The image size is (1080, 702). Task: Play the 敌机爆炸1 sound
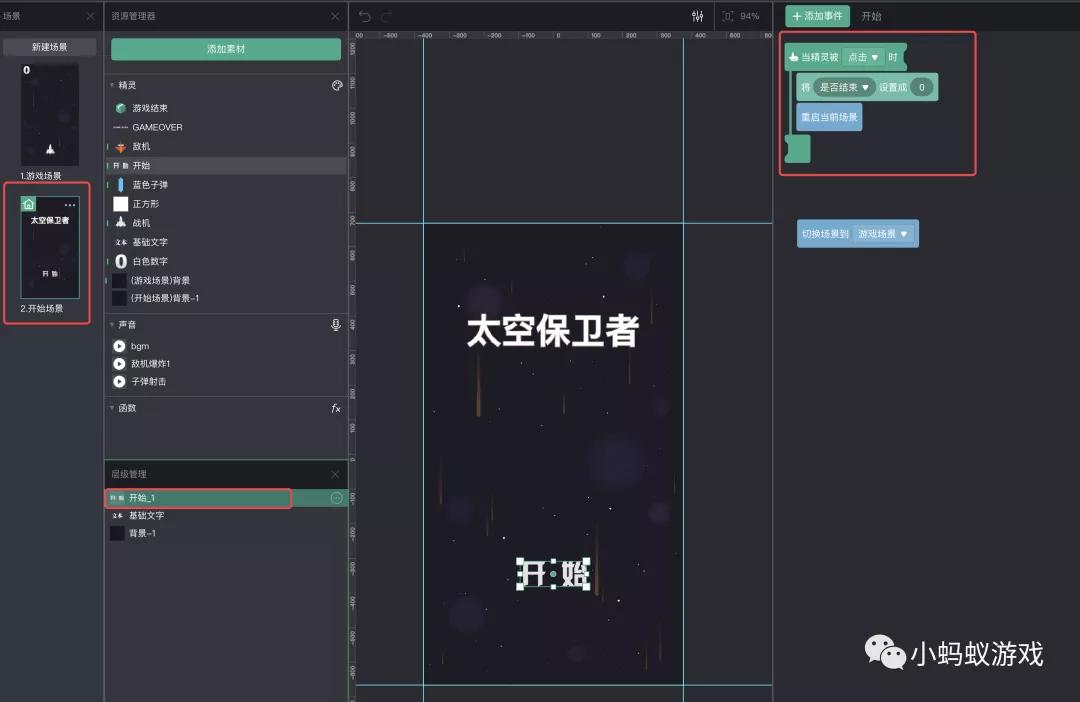click(x=119, y=364)
